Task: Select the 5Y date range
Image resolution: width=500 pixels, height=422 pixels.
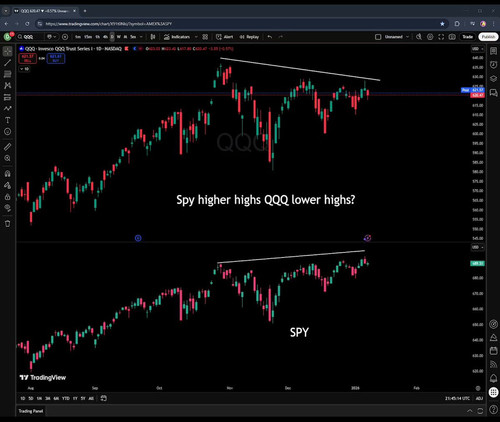Action: tap(83, 398)
